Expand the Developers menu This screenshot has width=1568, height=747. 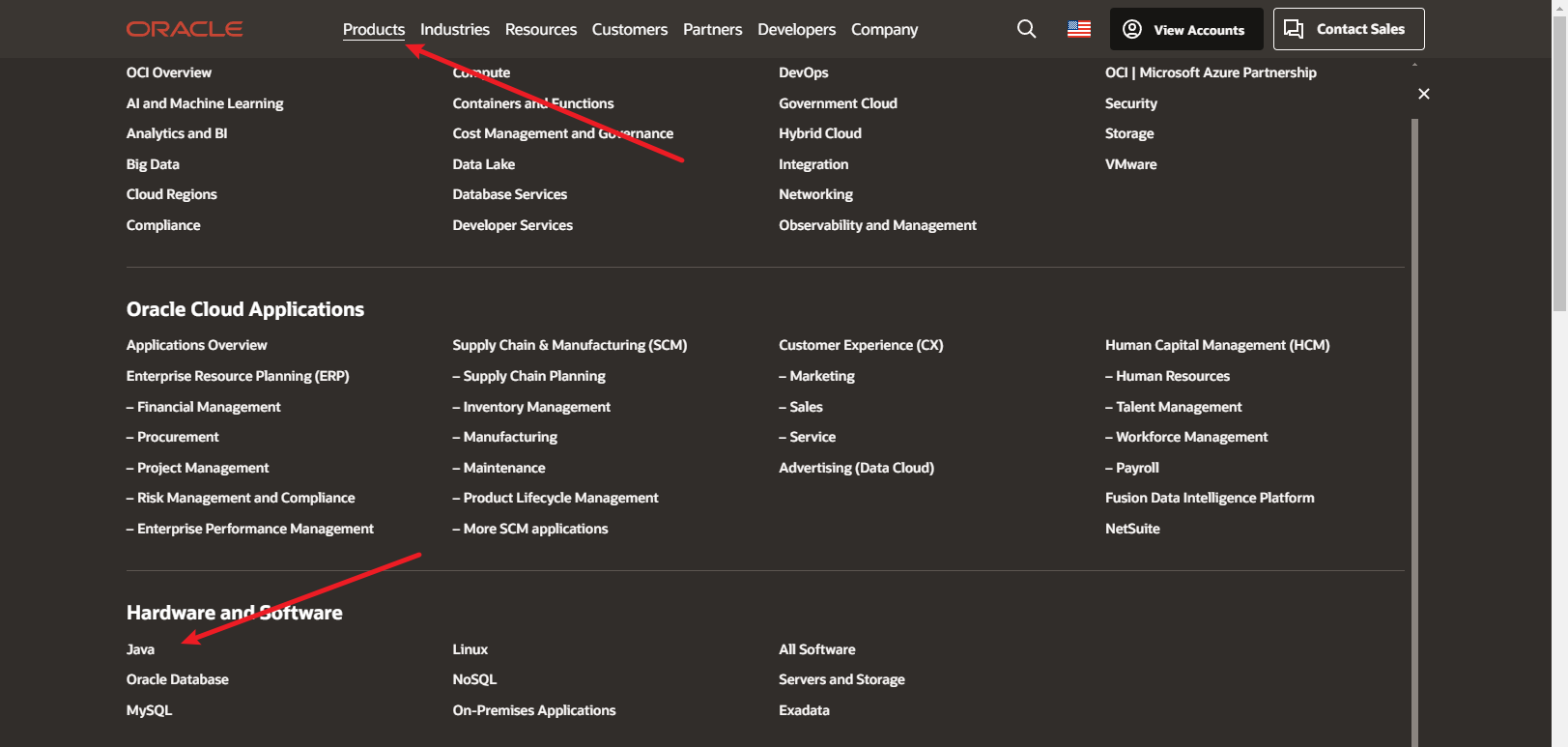796,29
